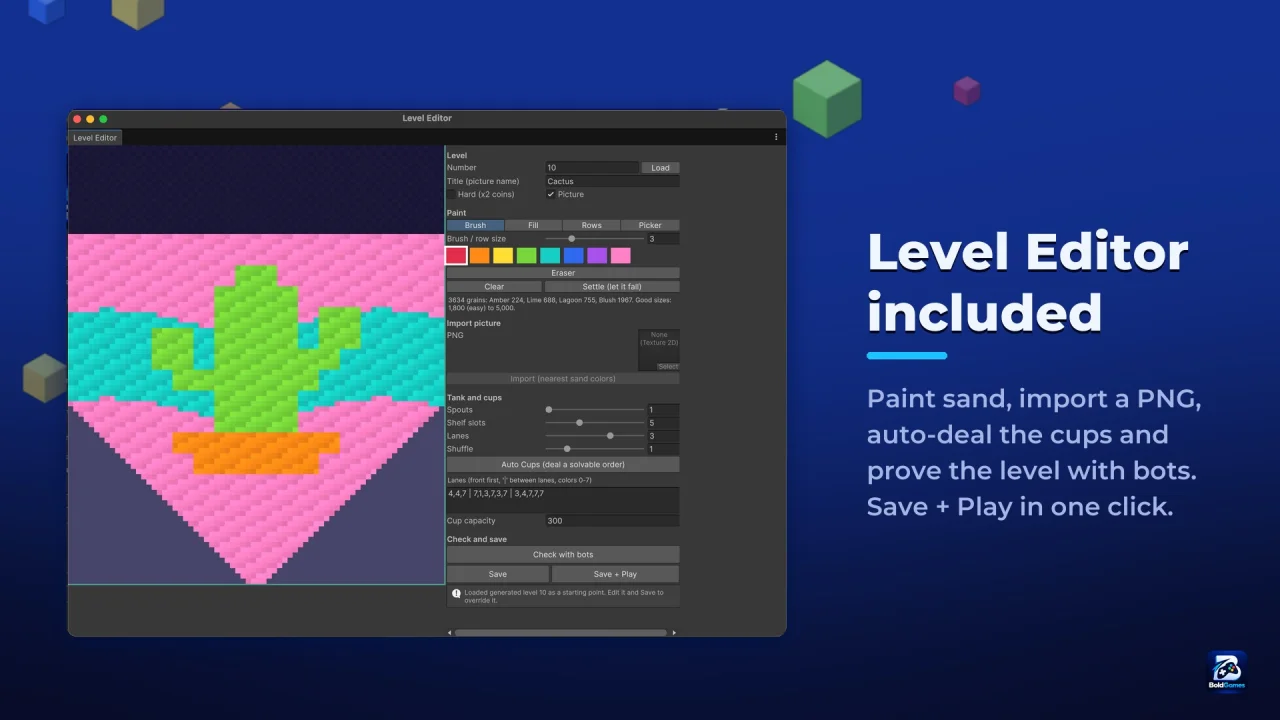The image size is (1280, 720).
Task: Click Import (nearest sand colors)
Action: click(x=563, y=379)
